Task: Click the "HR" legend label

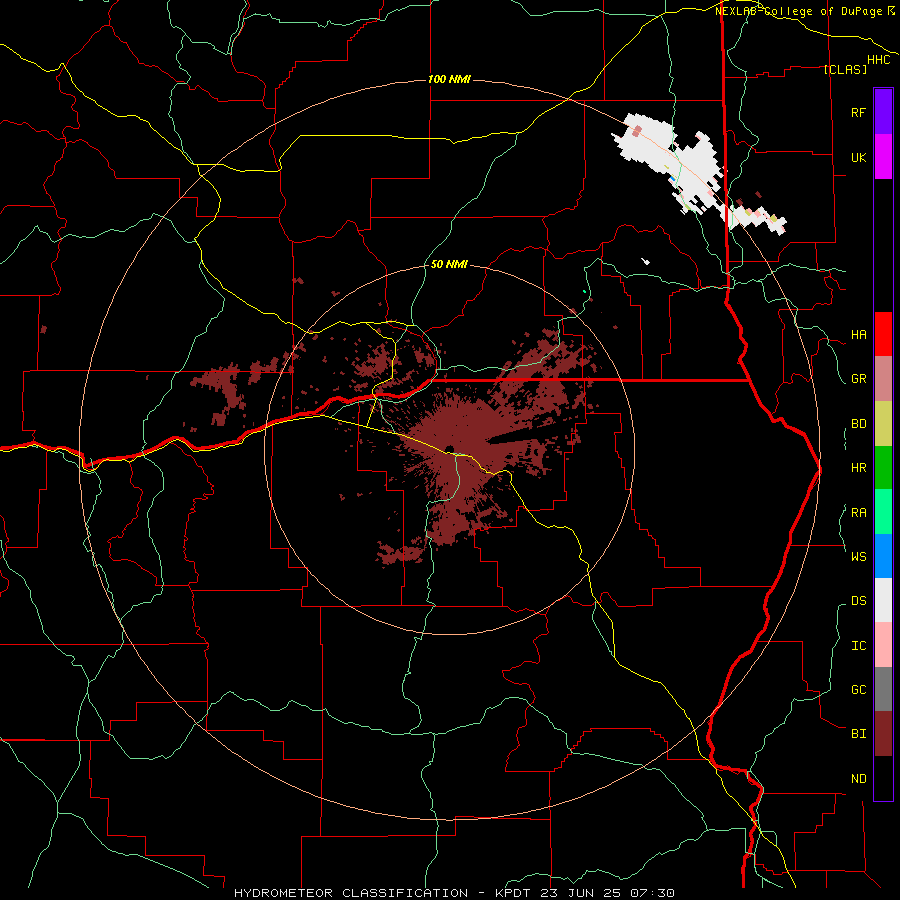Action: (x=858, y=468)
